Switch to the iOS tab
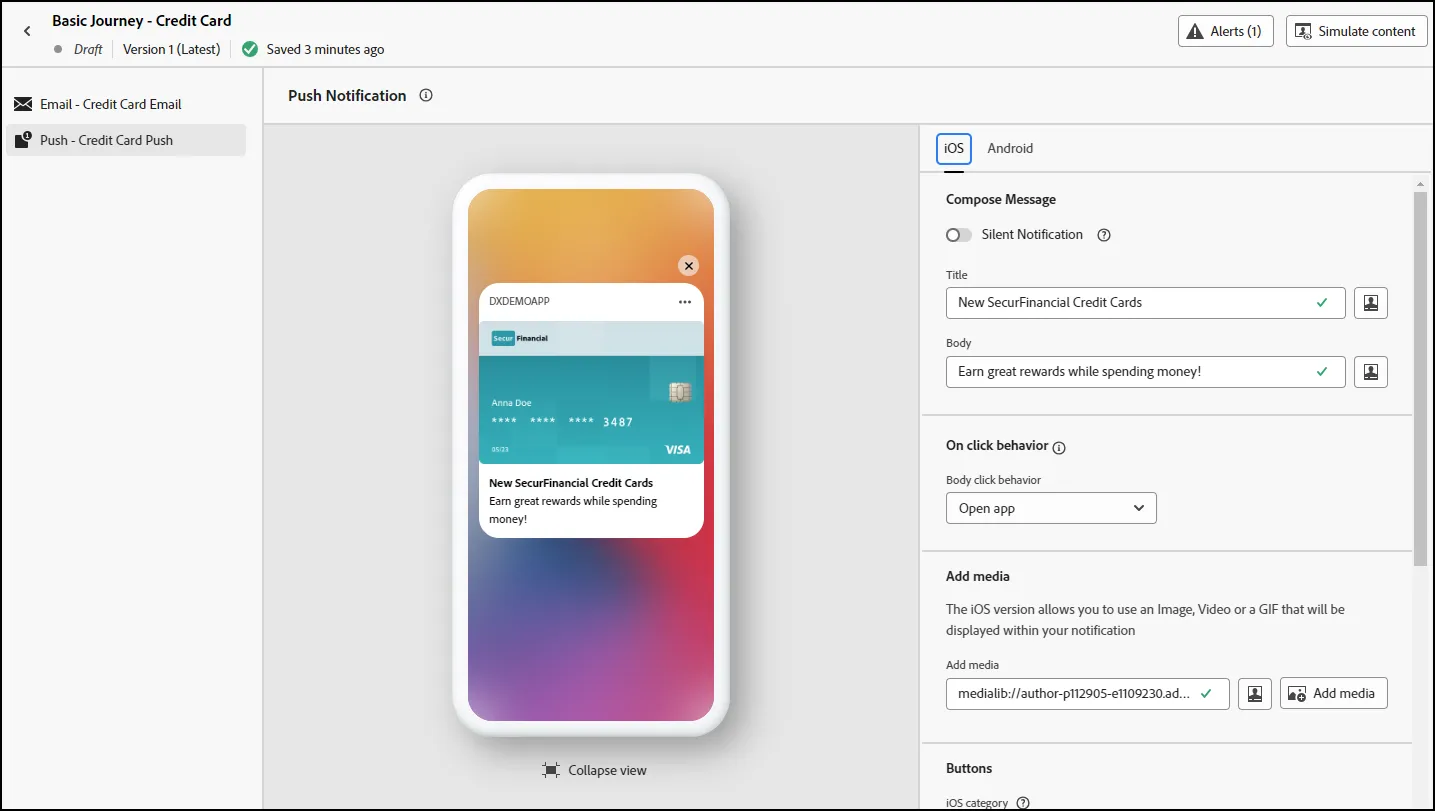Viewport: 1435px width, 811px height. tap(954, 149)
